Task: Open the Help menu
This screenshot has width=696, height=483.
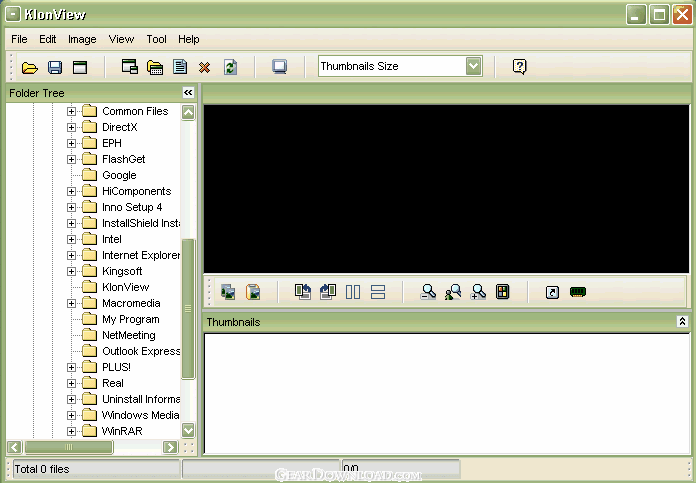Action: pos(189,39)
